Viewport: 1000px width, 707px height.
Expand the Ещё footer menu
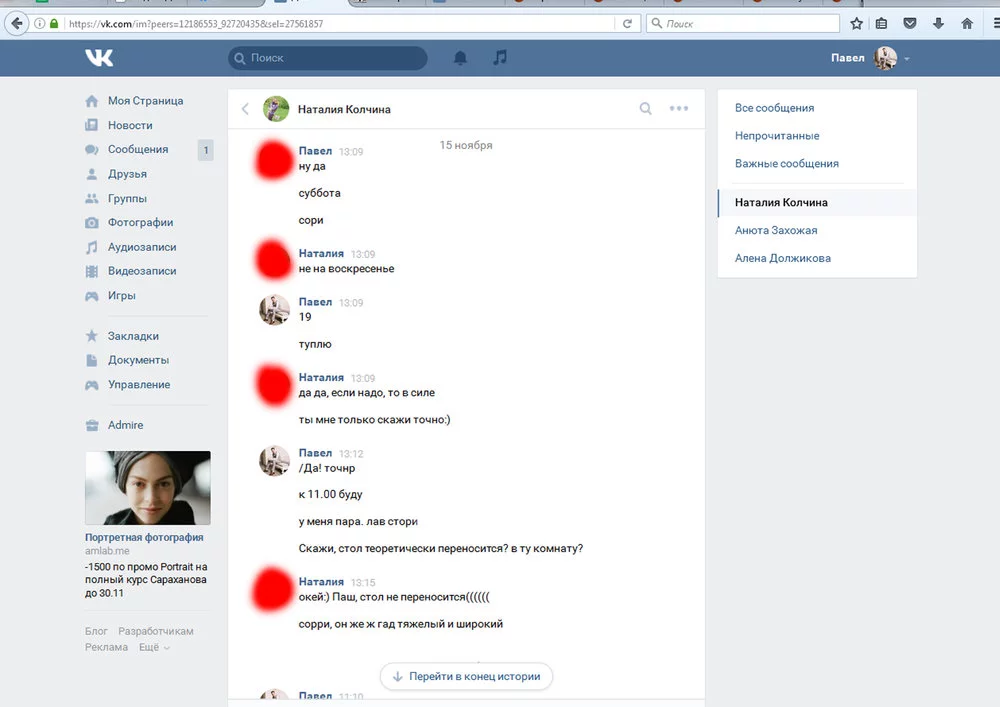(154, 647)
